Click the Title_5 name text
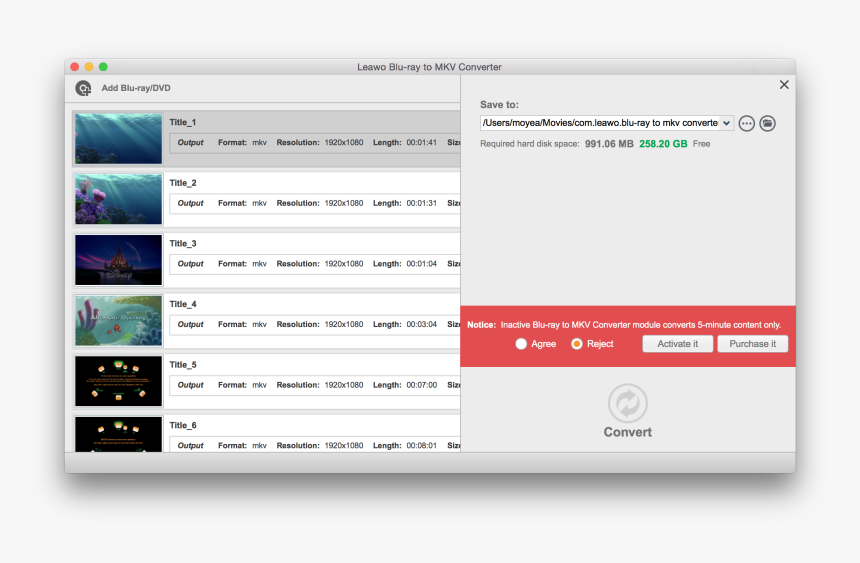The width and height of the screenshot is (860, 563). tap(183, 365)
